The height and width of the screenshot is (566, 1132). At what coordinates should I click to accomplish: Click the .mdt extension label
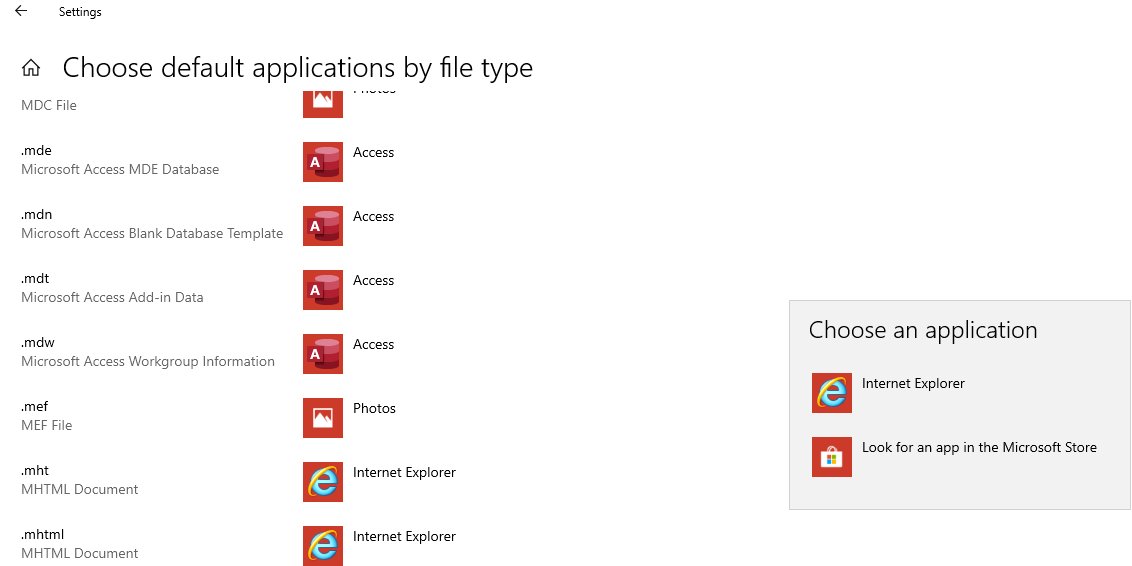[35, 279]
